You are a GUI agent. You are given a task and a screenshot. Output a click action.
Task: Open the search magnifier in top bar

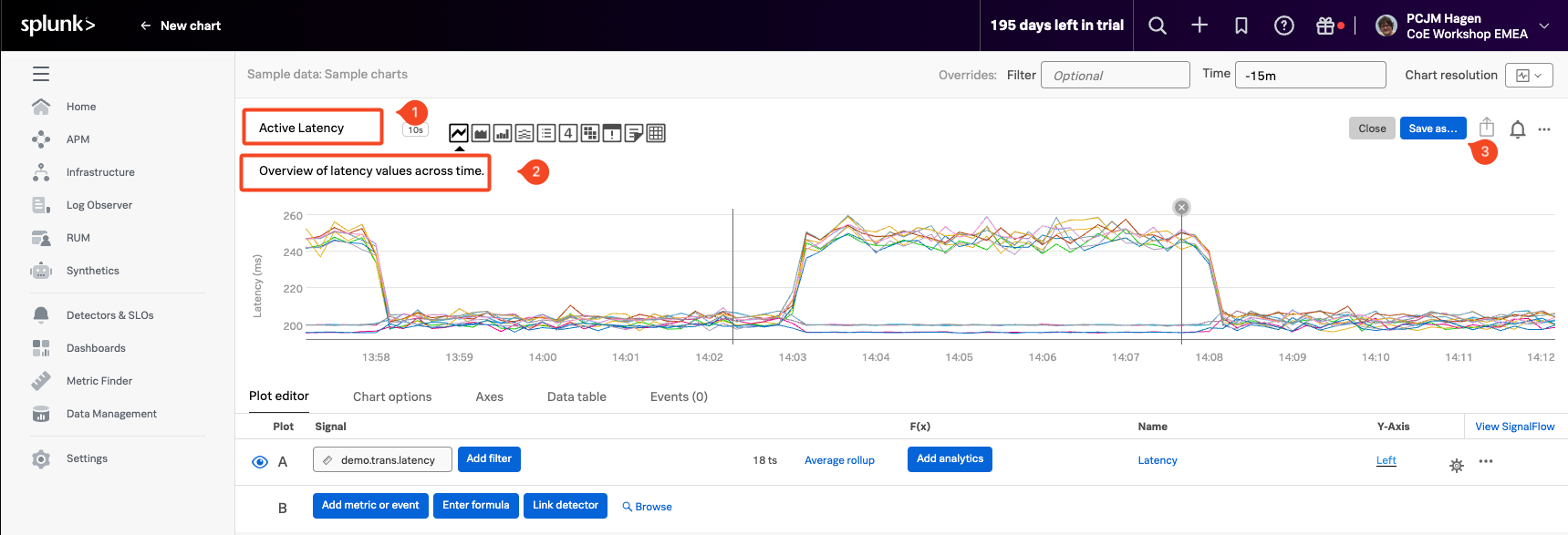click(1157, 26)
